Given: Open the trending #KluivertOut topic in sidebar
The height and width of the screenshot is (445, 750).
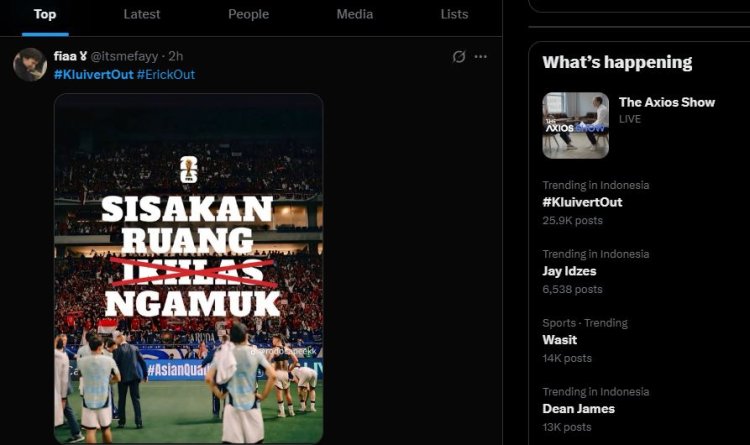Looking at the screenshot, I should tap(582, 202).
